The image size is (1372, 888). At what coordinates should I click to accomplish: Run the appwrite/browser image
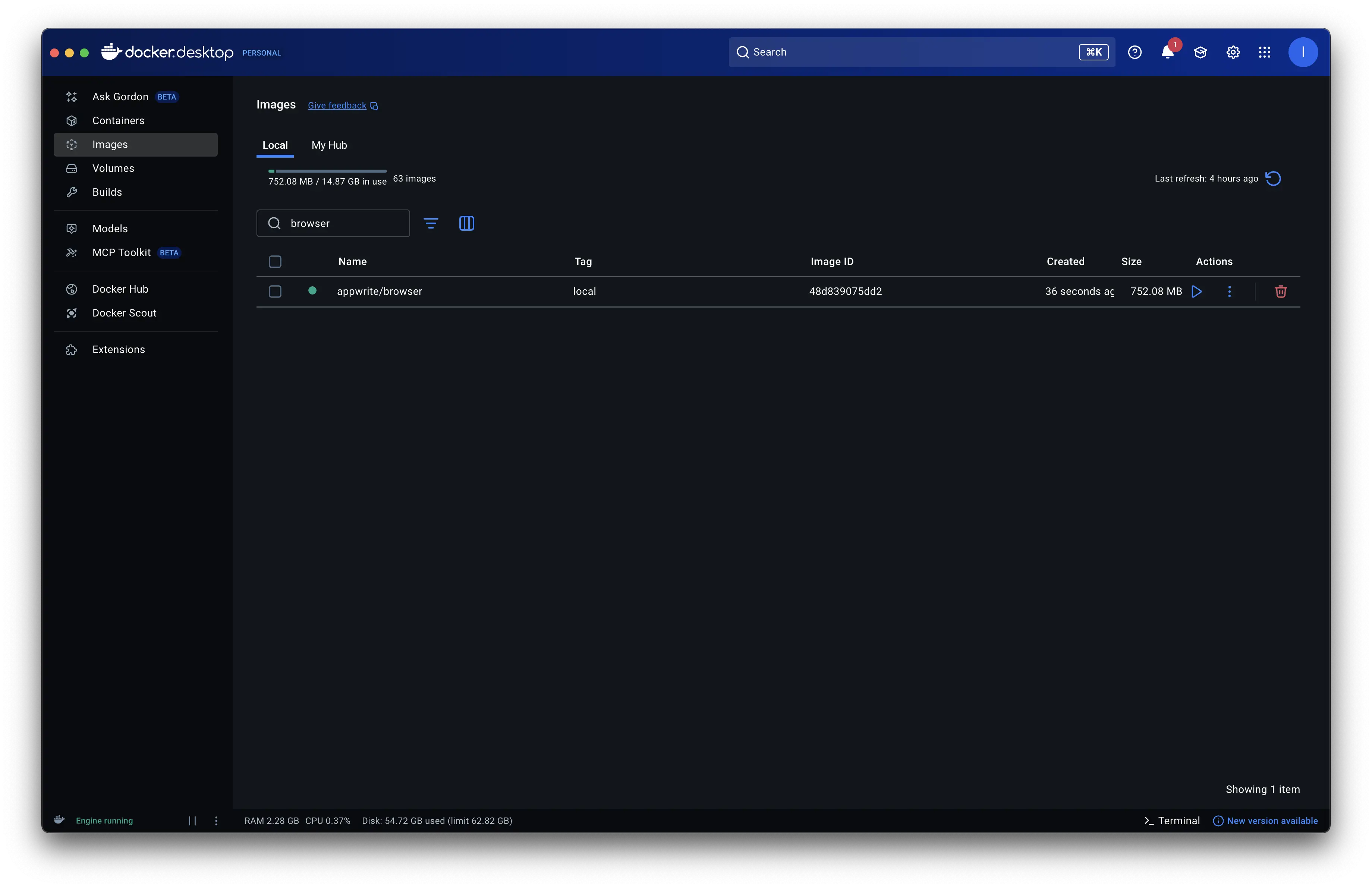pos(1197,291)
